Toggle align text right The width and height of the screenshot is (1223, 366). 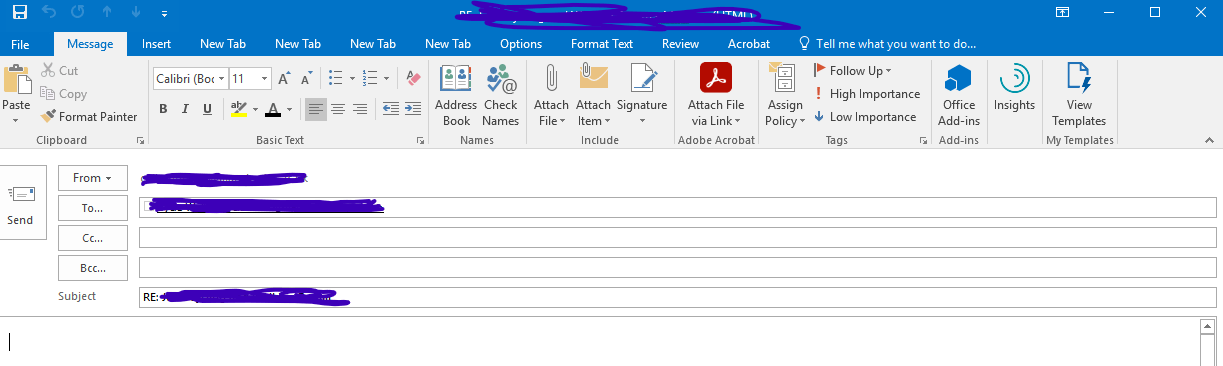360,109
